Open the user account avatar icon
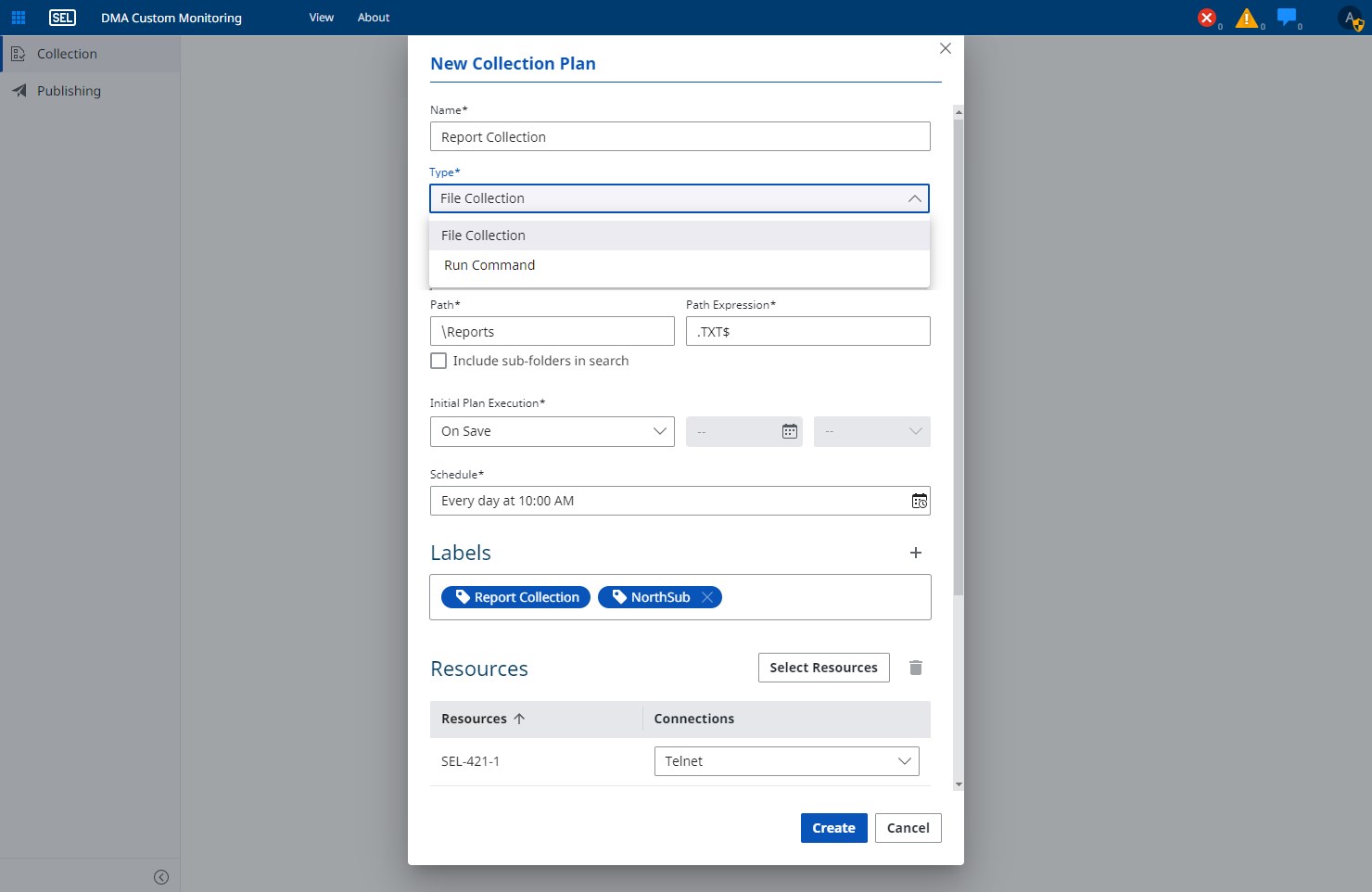 [1350, 18]
